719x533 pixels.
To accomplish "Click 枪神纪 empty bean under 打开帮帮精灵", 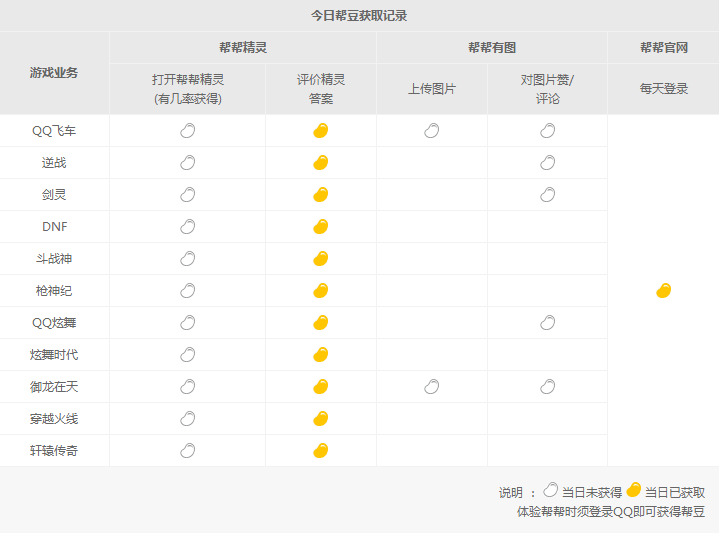I will 188,291.
